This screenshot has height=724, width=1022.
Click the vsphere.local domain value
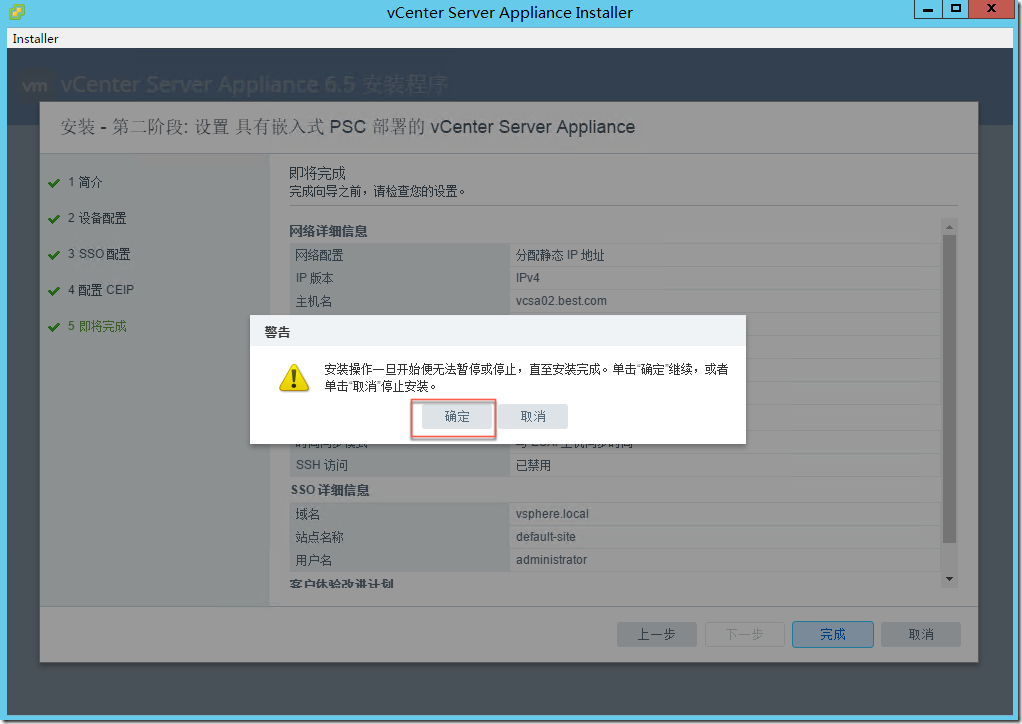coord(551,514)
